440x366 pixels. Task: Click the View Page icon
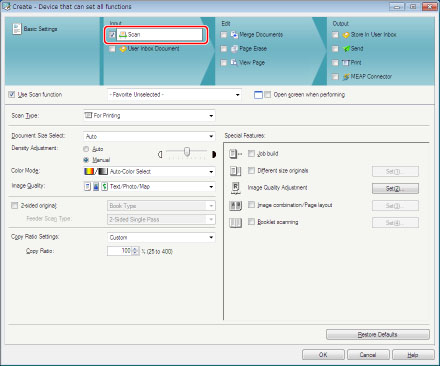[x=234, y=63]
